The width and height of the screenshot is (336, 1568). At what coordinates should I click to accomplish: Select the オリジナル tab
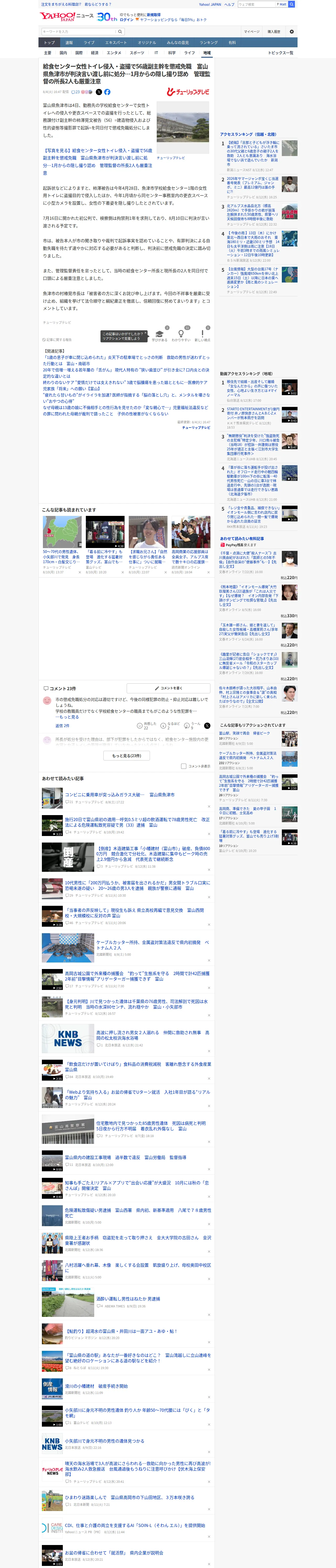tap(147, 43)
